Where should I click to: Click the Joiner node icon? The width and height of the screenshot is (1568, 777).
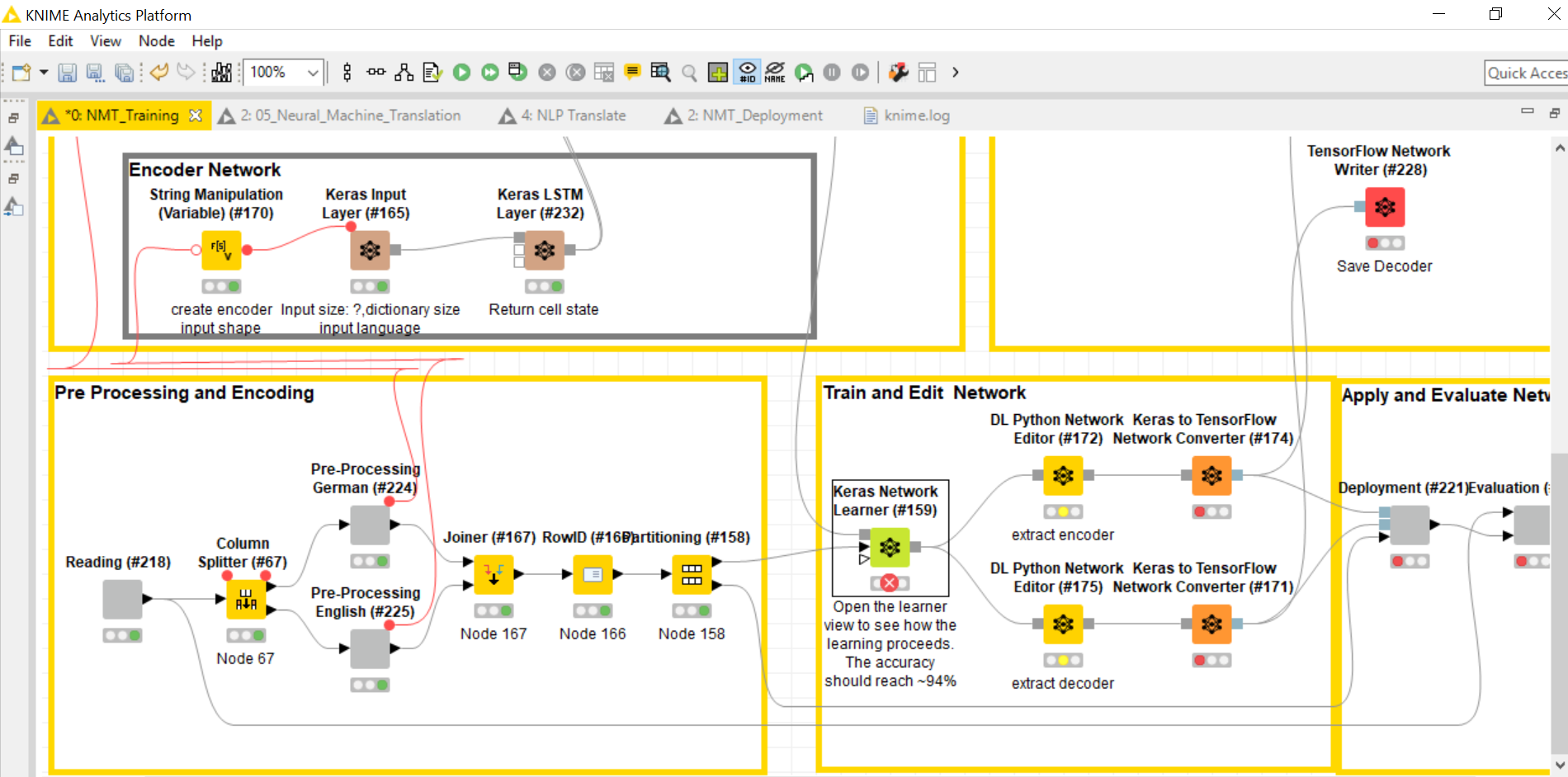[x=494, y=575]
